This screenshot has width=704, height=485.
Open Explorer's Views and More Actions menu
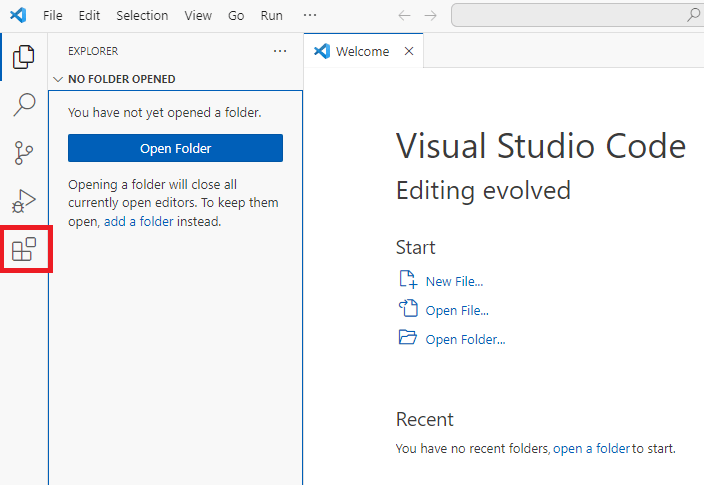coord(280,51)
